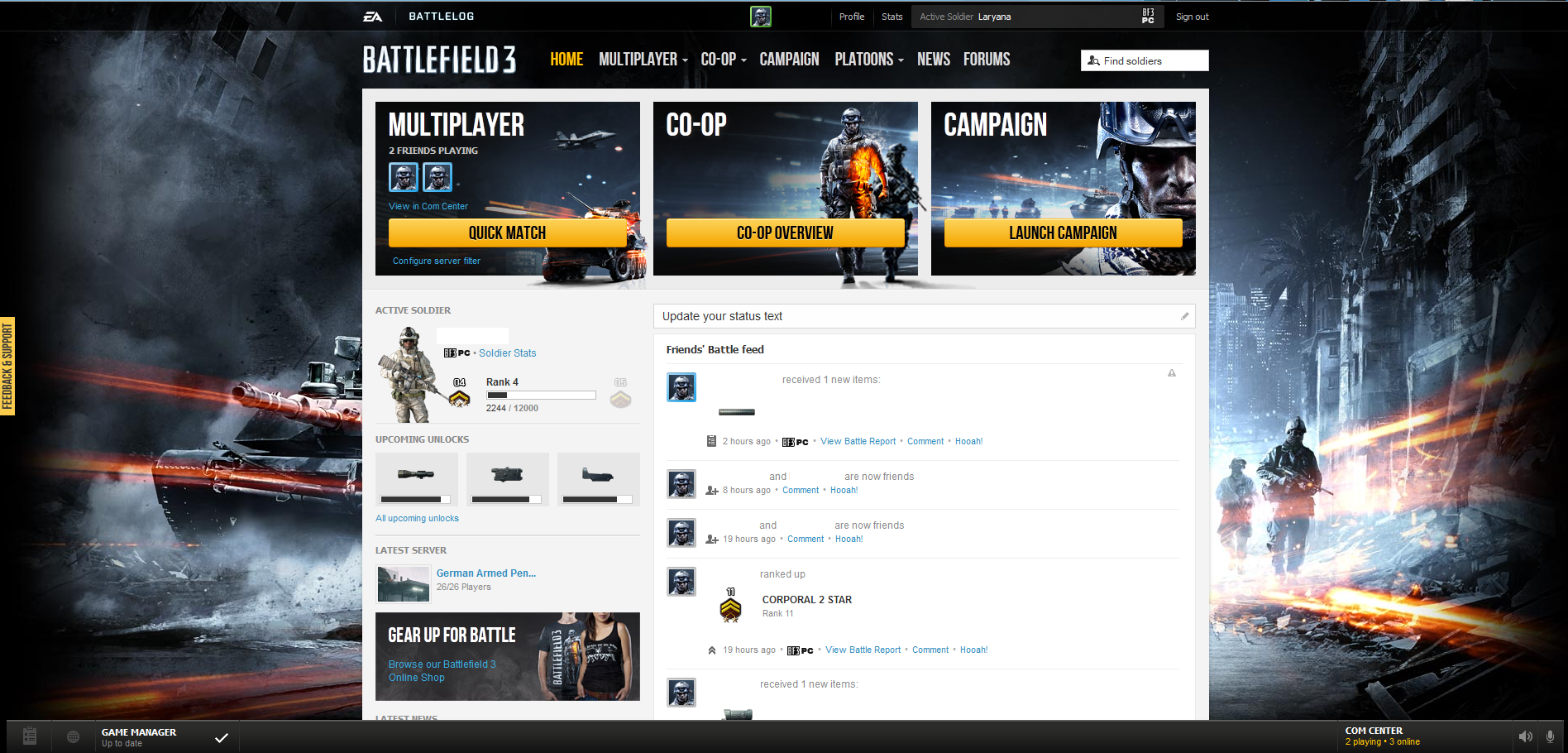1568x753 pixels.
Task: Click the BF3 PC platform badge in top bar
Action: click(x=1148, y=17)
